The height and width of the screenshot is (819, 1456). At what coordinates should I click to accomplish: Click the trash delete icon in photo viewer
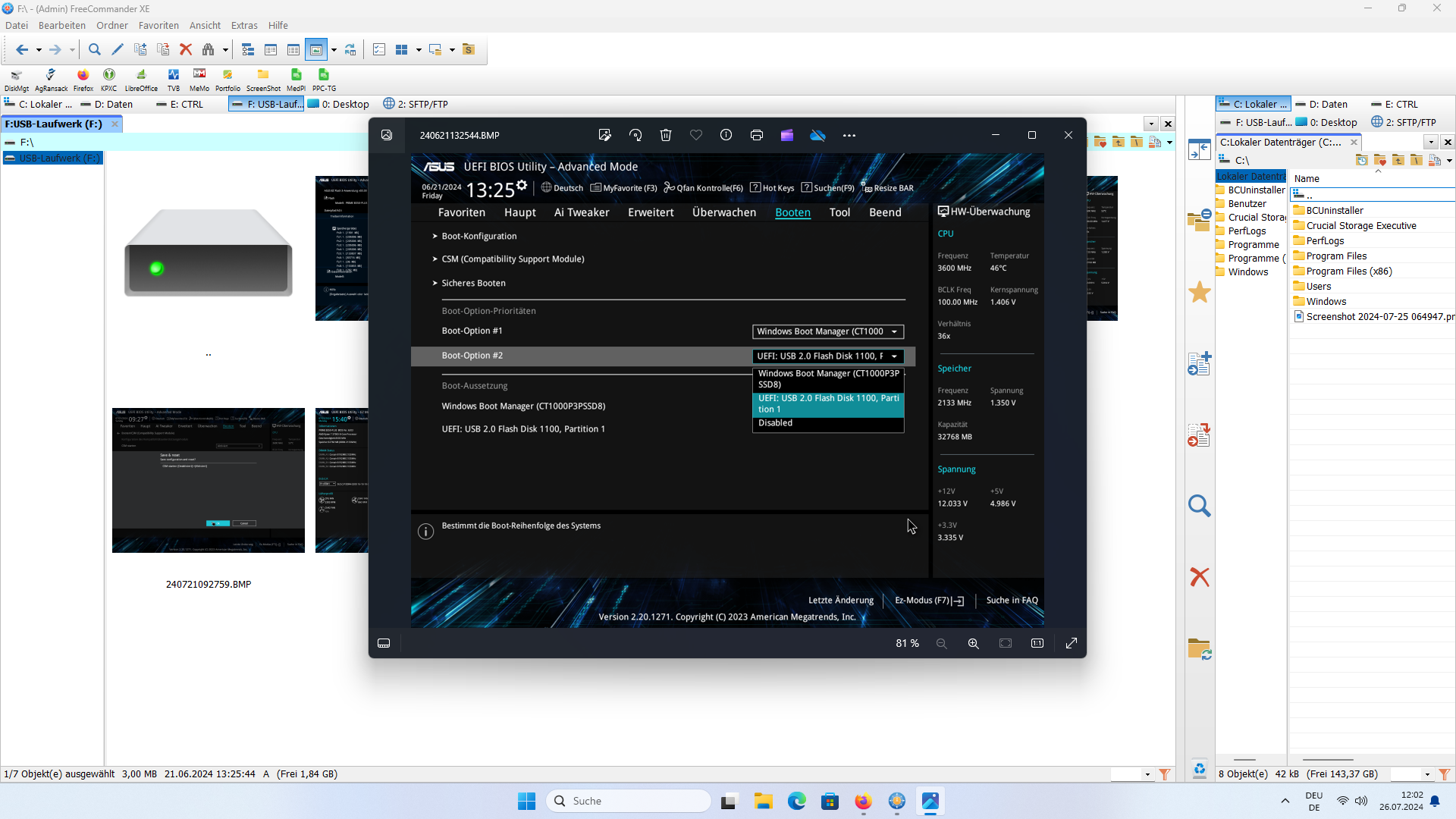click(666, 135)
